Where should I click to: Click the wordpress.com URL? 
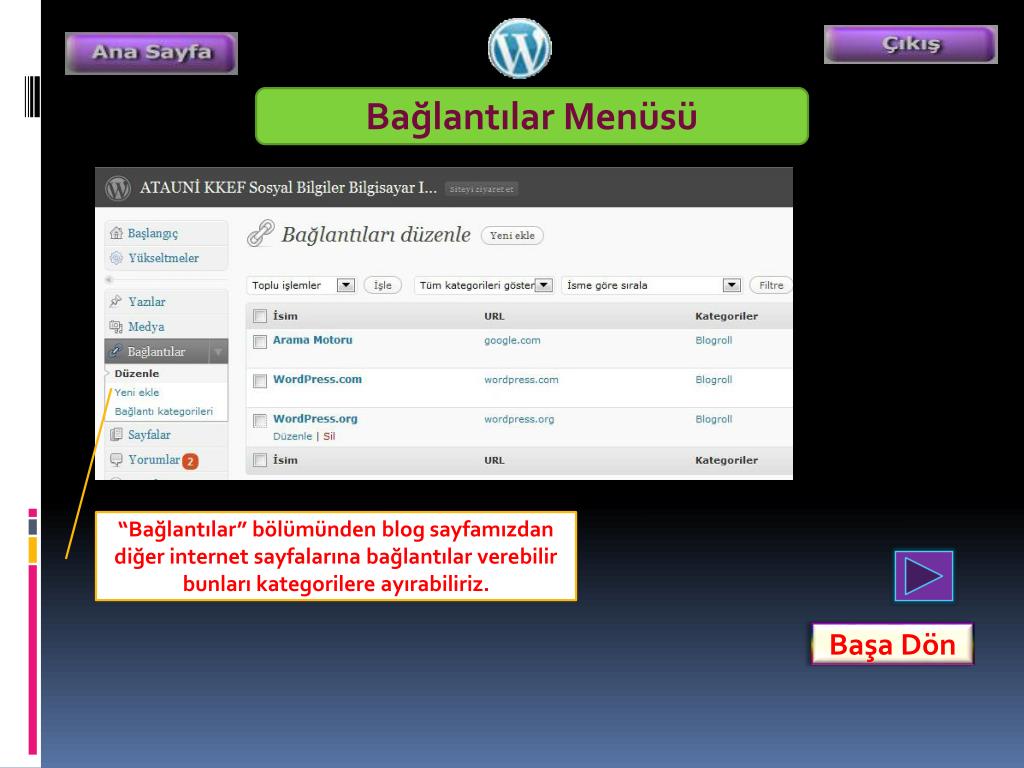point(521,380)
